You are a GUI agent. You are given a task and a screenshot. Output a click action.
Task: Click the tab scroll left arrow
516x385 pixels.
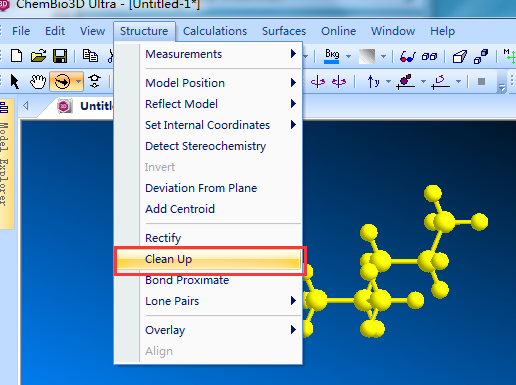26,106
